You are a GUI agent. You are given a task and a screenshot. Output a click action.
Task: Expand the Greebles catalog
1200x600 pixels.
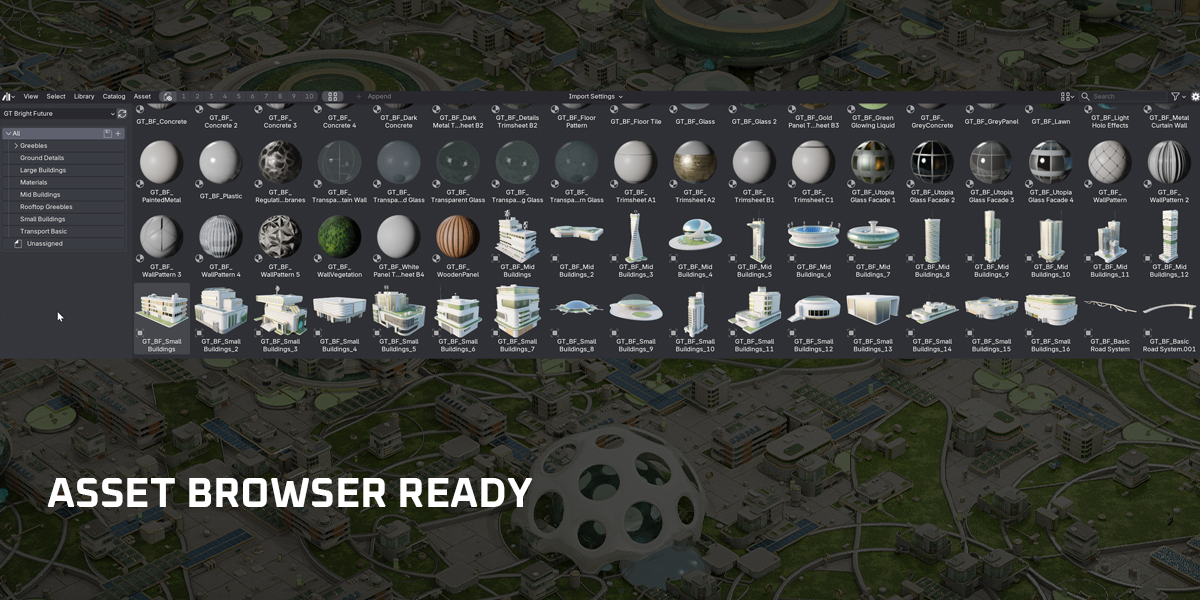tap(16, 146)
